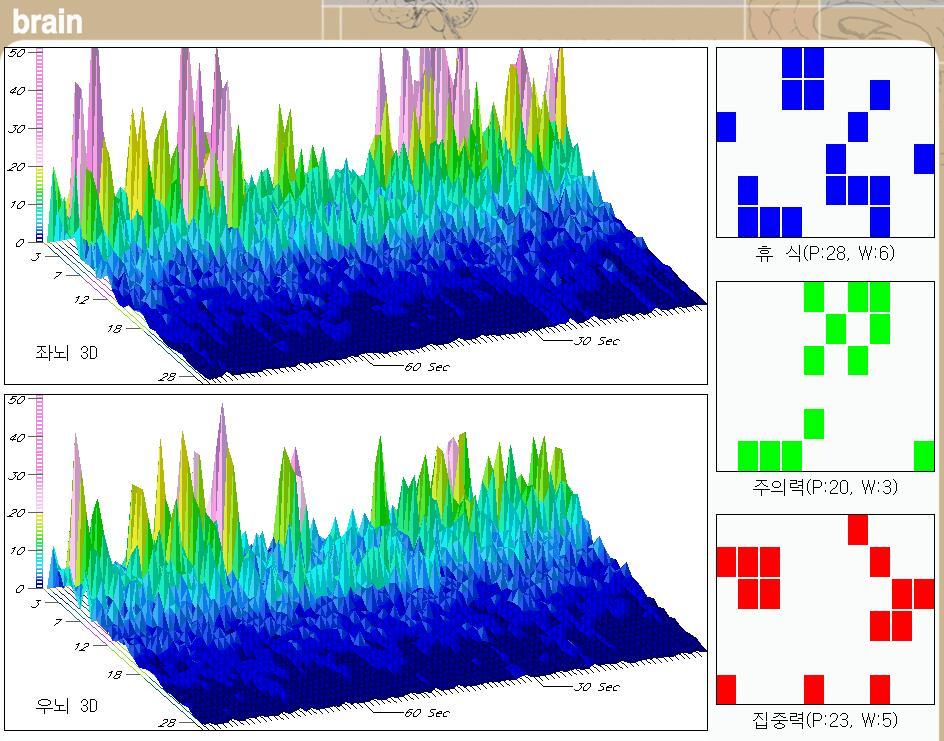
Task: Click the 60 Sec marker on the 우뇌 chart
Action: [x=425, y=713]
